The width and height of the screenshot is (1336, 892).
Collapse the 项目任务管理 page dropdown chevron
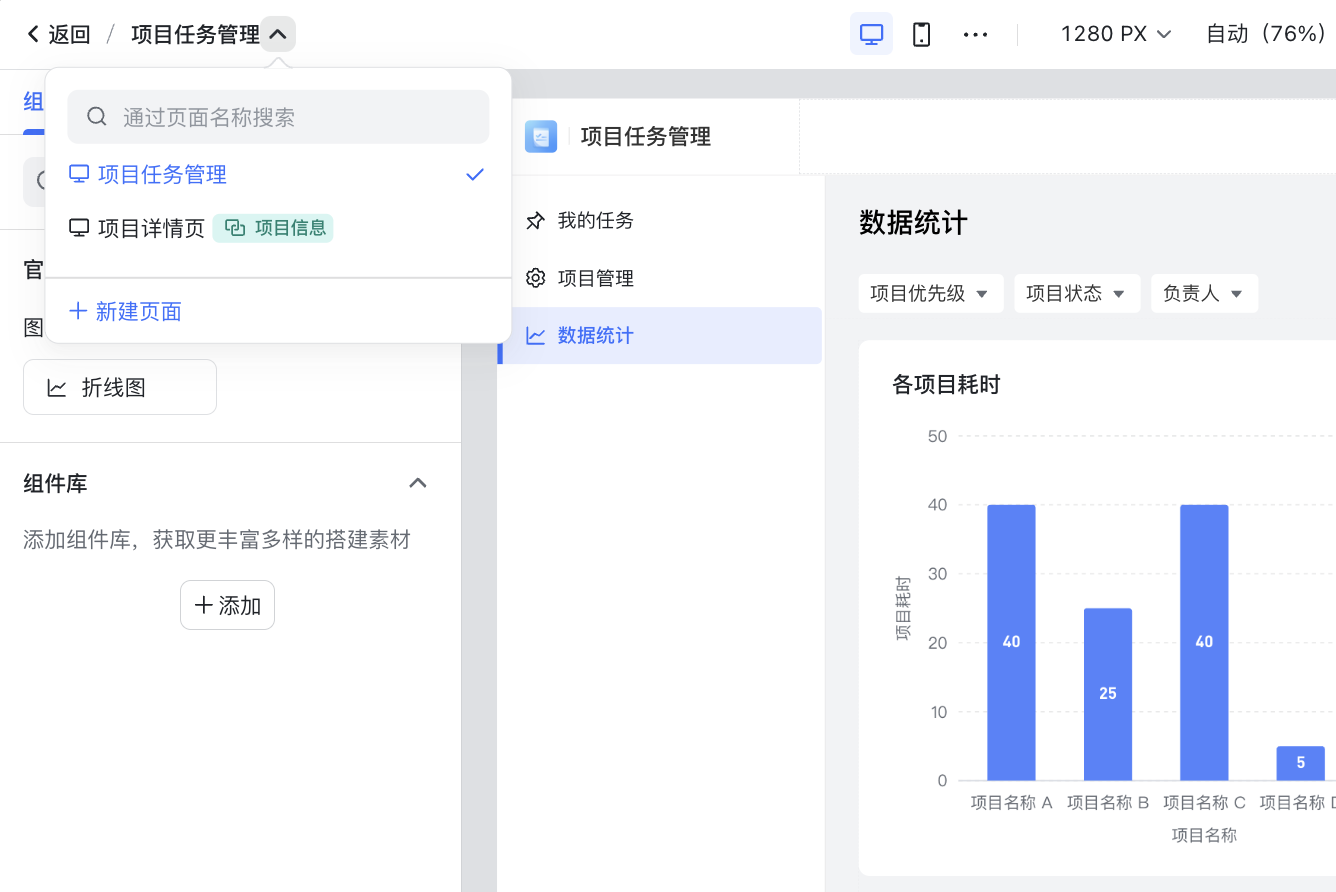(x=278, y=34)
